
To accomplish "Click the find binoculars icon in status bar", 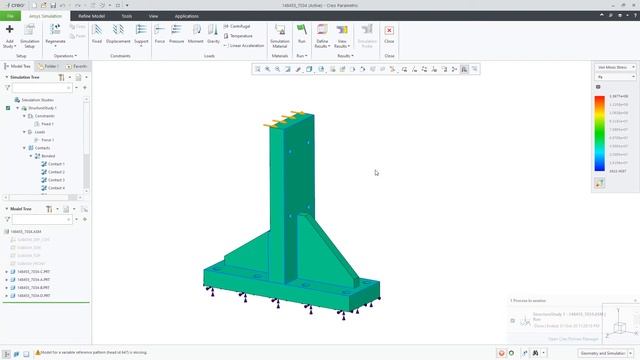I will [x=536, y=353].
